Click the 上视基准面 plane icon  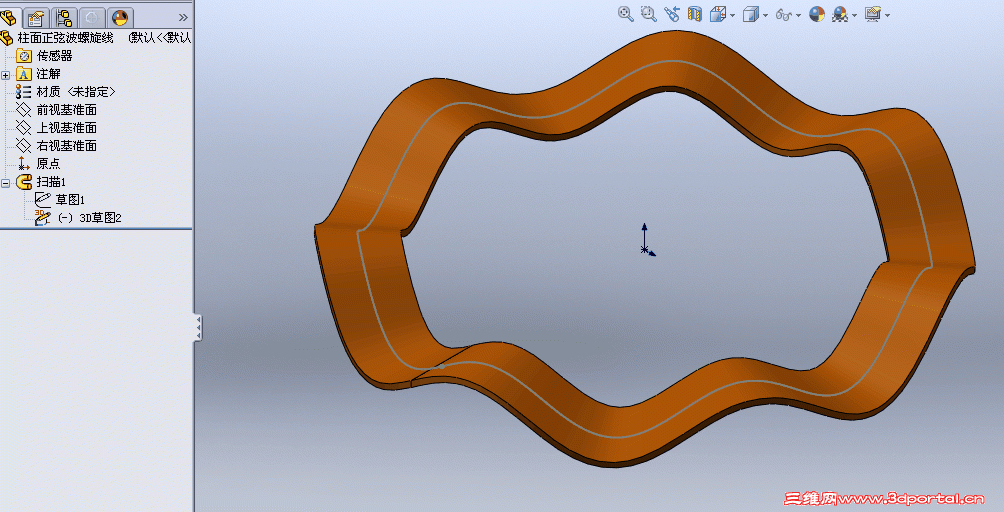24,127
